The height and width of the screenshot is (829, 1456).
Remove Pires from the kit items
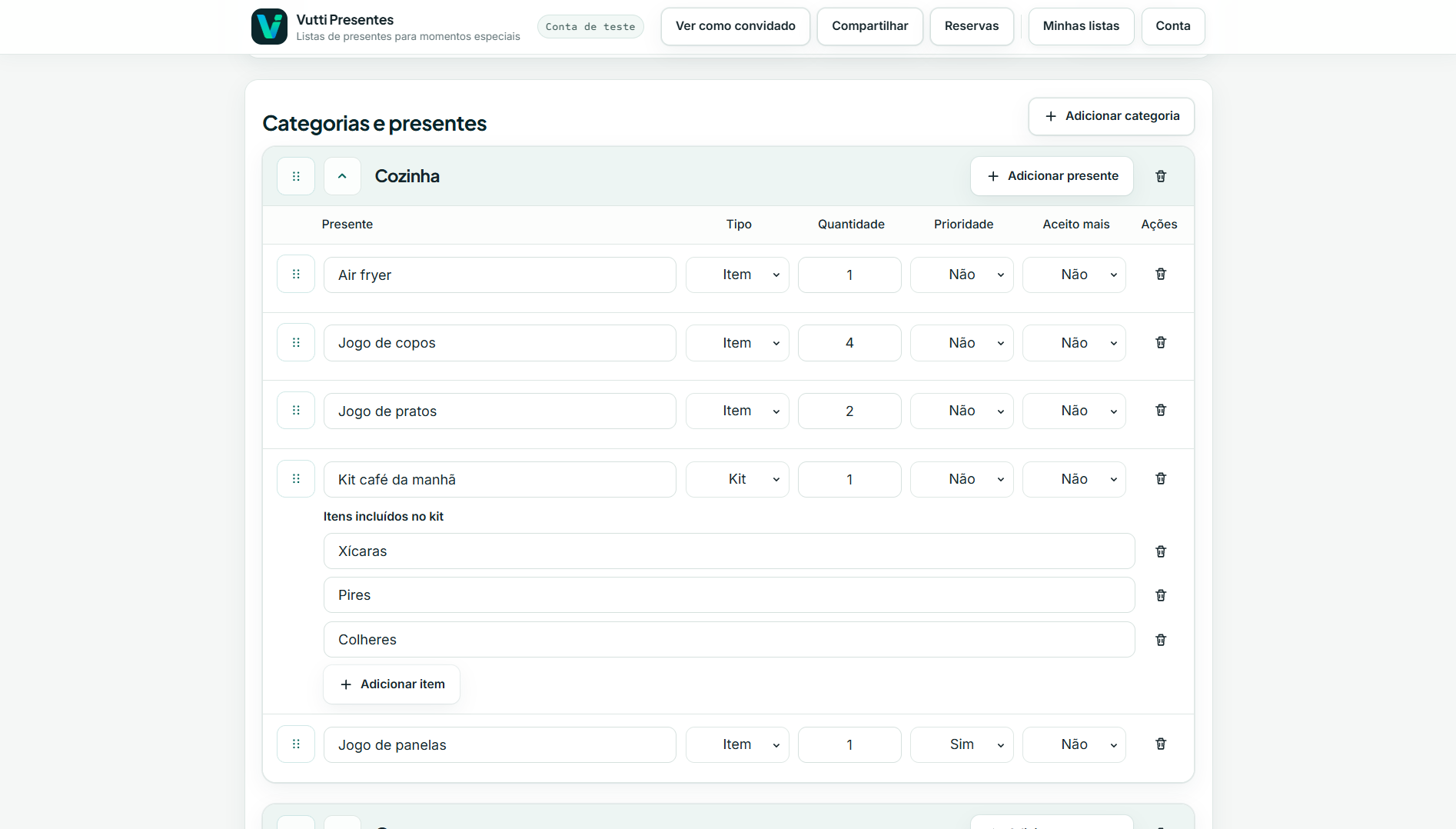pyautogui.click(x=1161, y=595)
